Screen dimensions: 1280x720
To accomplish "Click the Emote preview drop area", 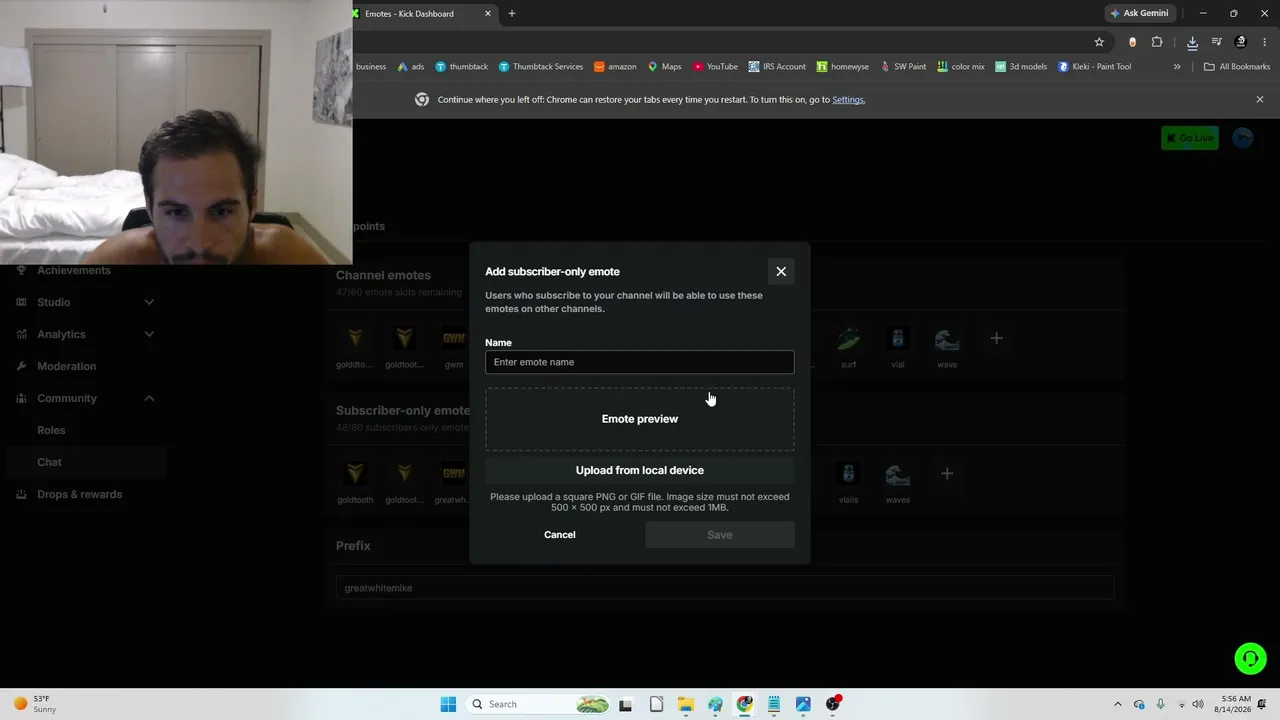I will (x=640, y=419).
